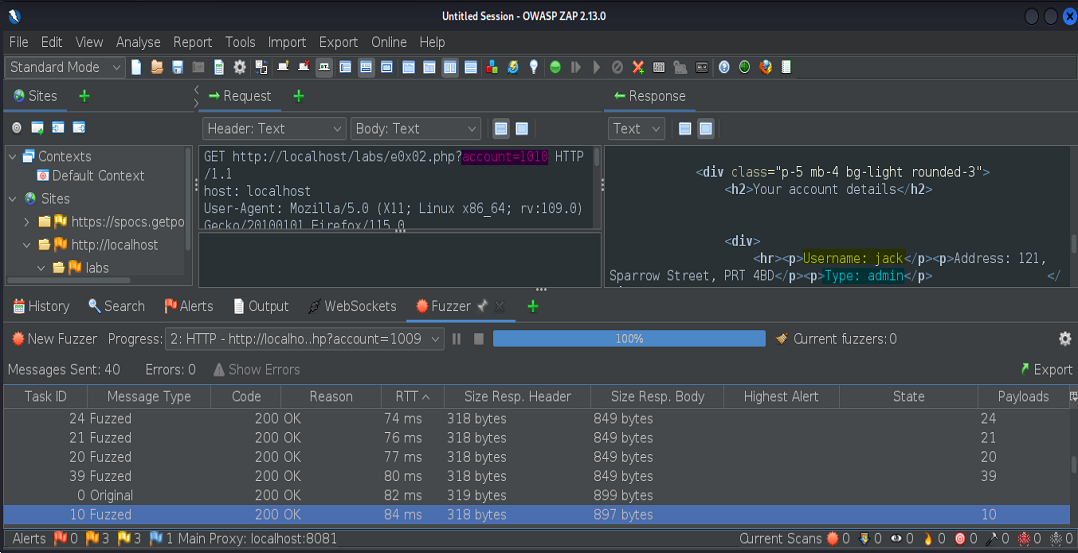Click the Show Errors button
Viewport: 1078px width, 553px height.
click(x=256, y=369)
